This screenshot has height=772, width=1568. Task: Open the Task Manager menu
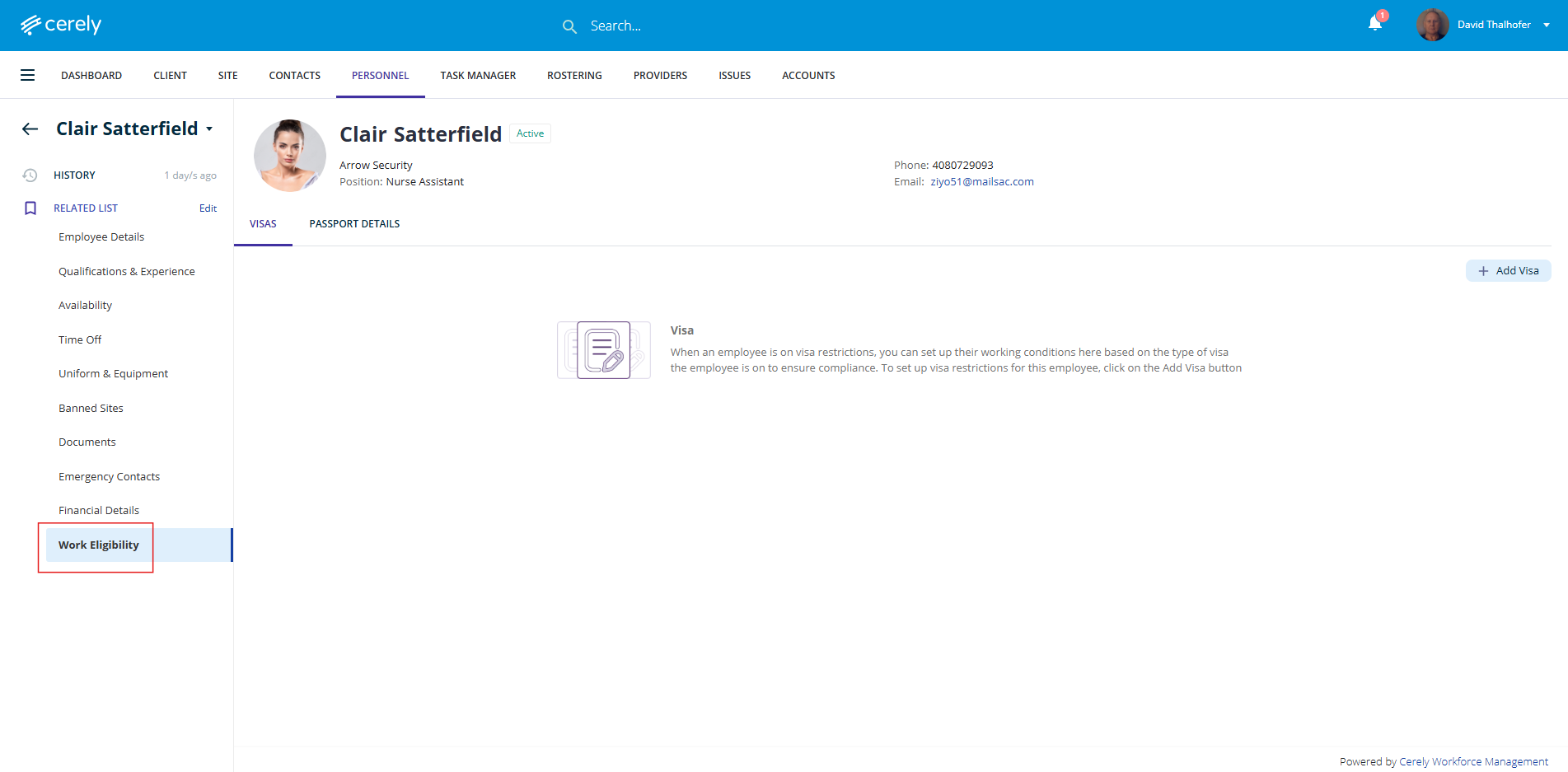point(478,76)
